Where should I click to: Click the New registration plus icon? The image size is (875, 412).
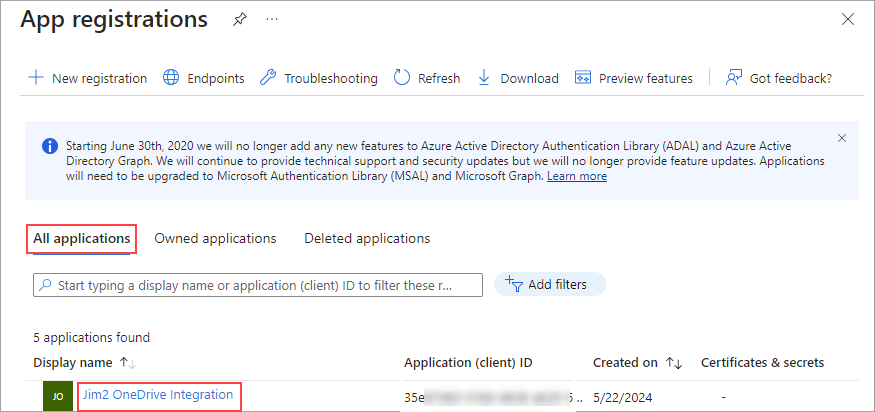(36, 78)
